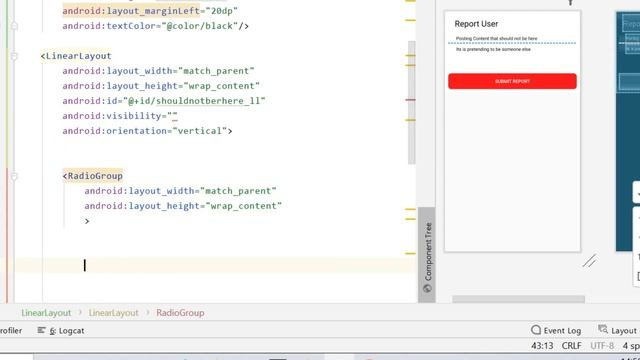640x360 pixels.
Task: Collapse the LinearLayout tag fold marker
Action: click(x=14, y=56)
